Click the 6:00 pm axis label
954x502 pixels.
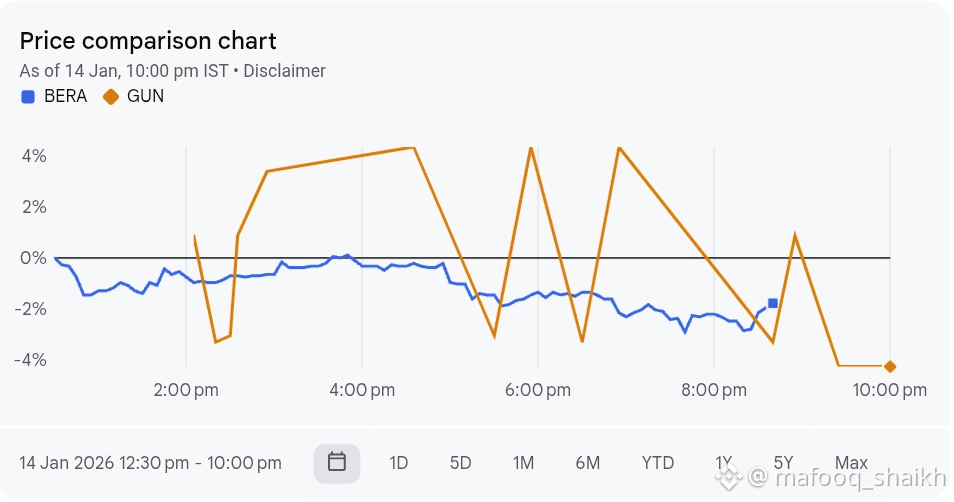pyautogui.click(x=537, y=390)
